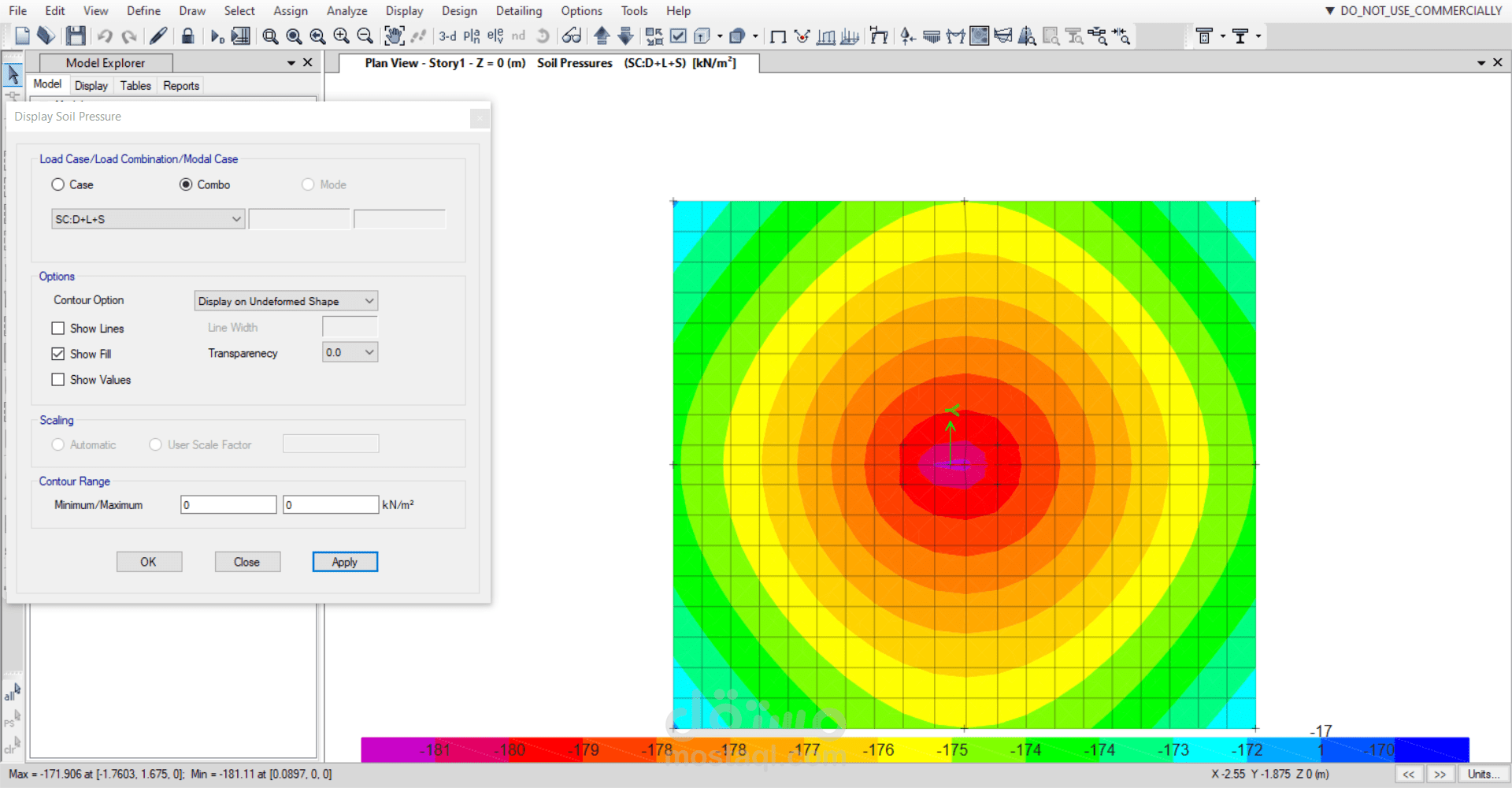Select the Pan hand tool
Viewport: 1512px width, 788px height.
pos(394,35)
